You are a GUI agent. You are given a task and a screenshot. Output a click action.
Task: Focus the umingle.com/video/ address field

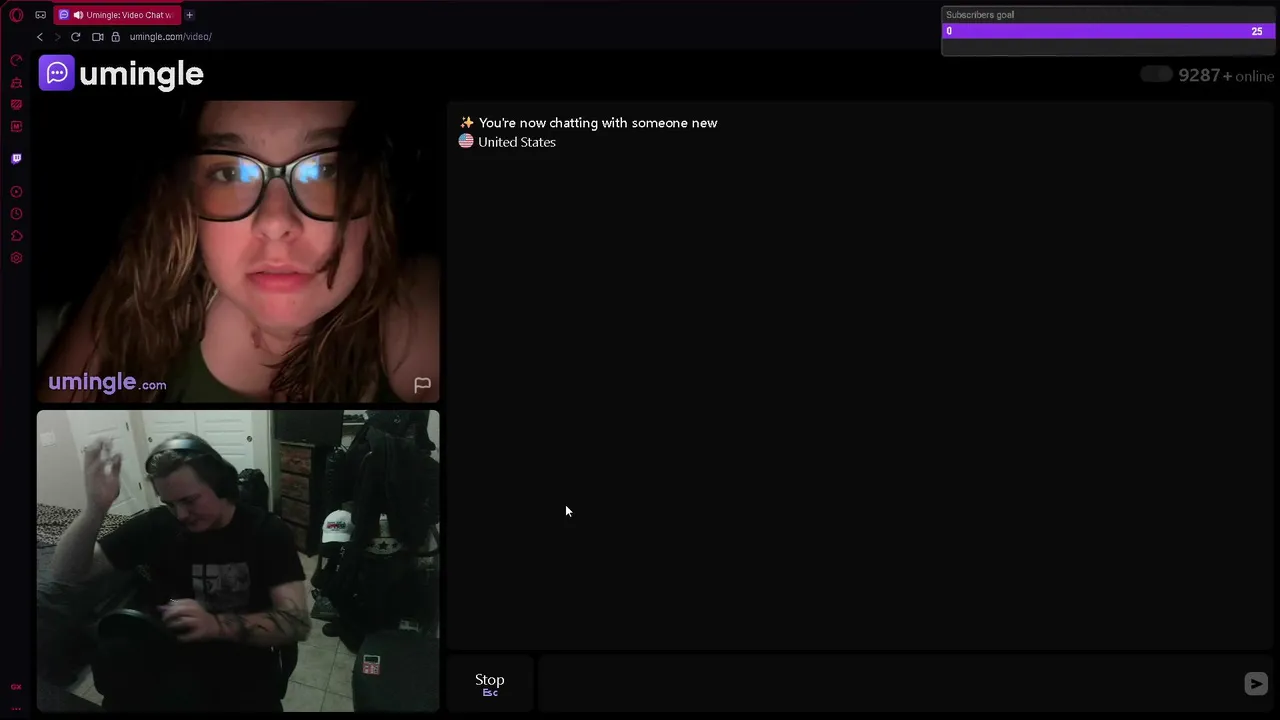pyautogui.click(x=170, y=37)
